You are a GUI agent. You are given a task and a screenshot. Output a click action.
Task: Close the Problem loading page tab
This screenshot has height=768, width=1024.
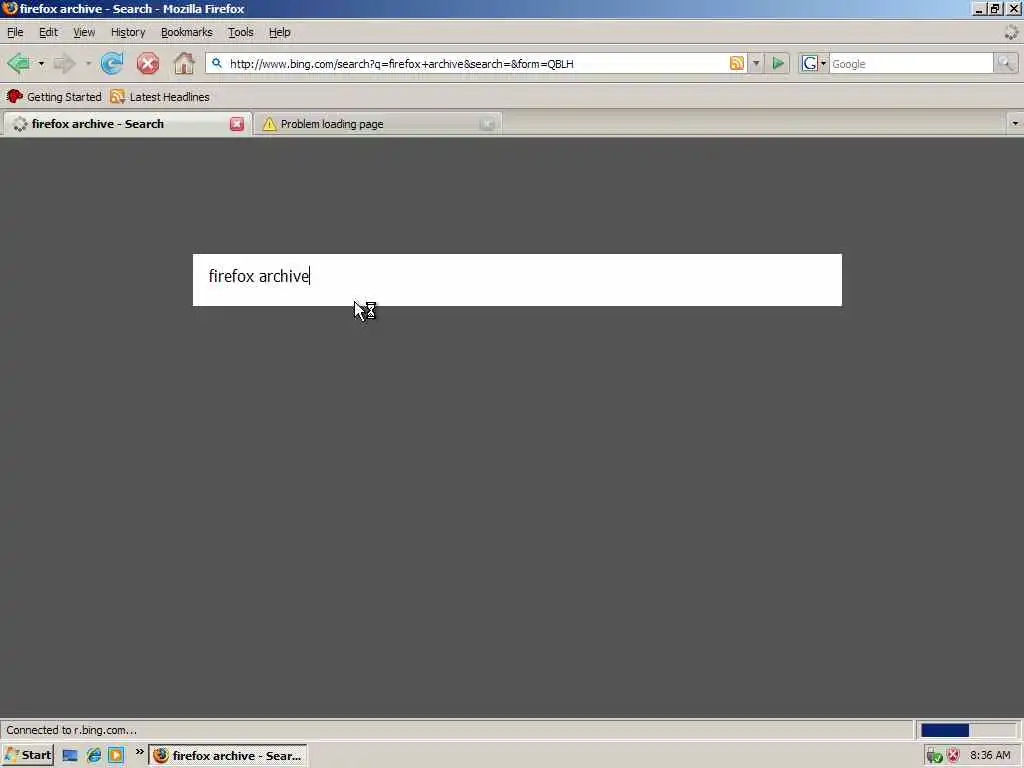487,124
